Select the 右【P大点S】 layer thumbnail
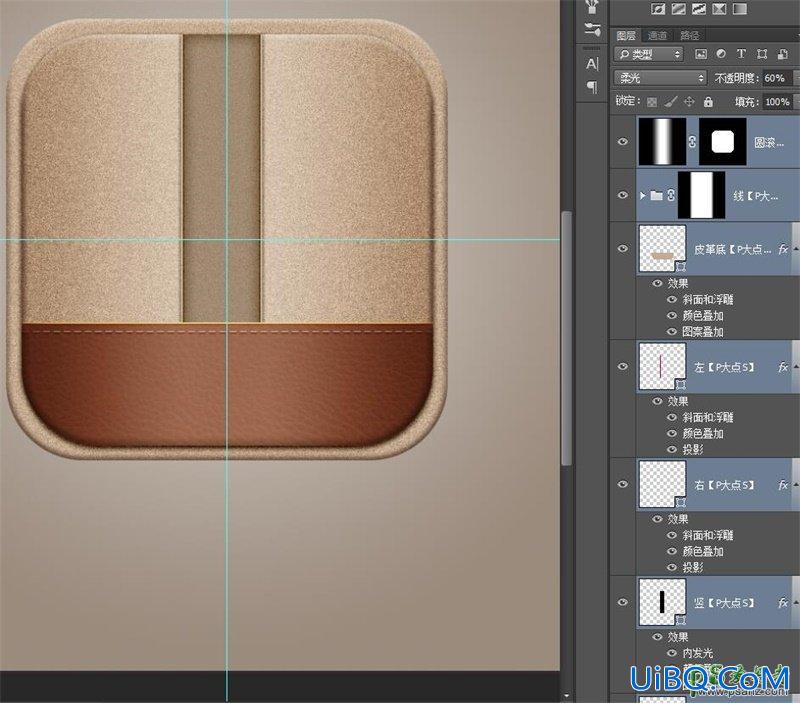This screenshot has height=703, width=800. click(x=662, y=484)
